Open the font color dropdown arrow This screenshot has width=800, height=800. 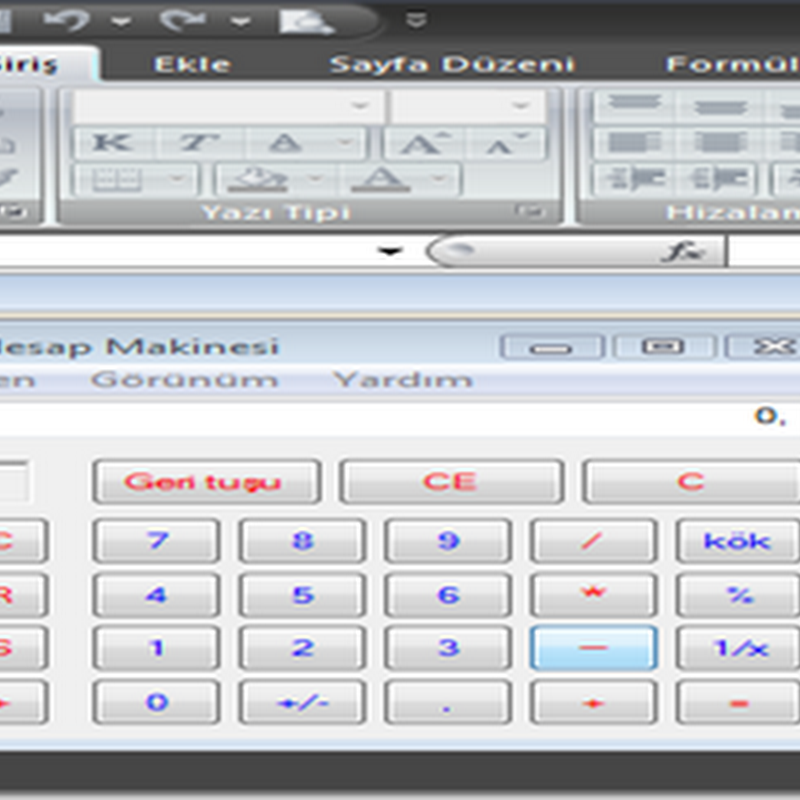click(x=440, y=180)
